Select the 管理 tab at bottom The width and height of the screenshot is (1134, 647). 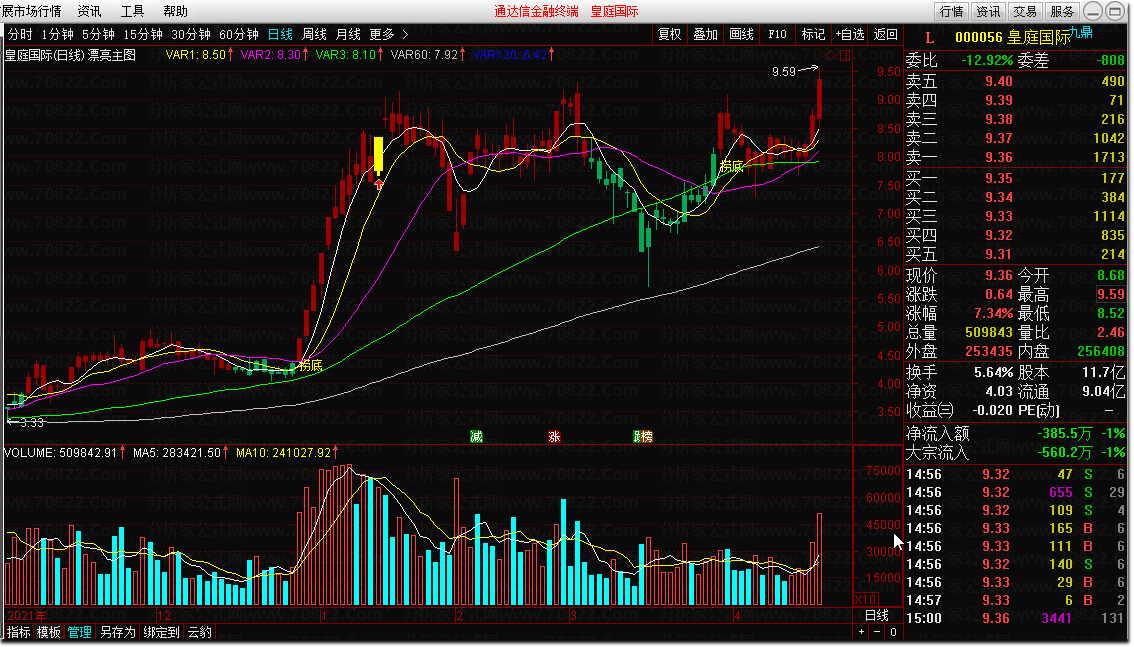pos(80,632)
